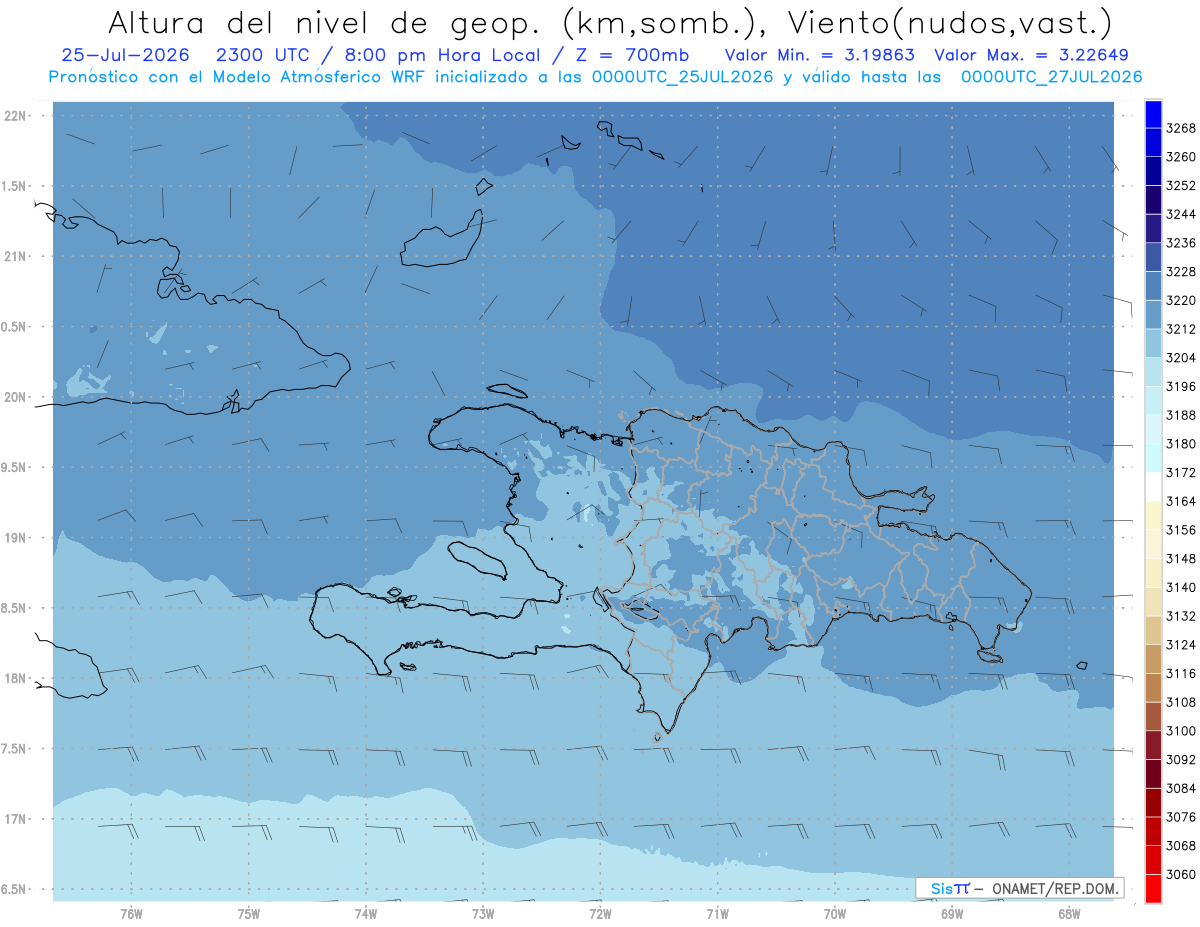Image resolution: width=1200 pixels, height=927 pixels.
Task: Select tan colorbar swatch between 3124 and 3116
Action: tap(1153, 659)
